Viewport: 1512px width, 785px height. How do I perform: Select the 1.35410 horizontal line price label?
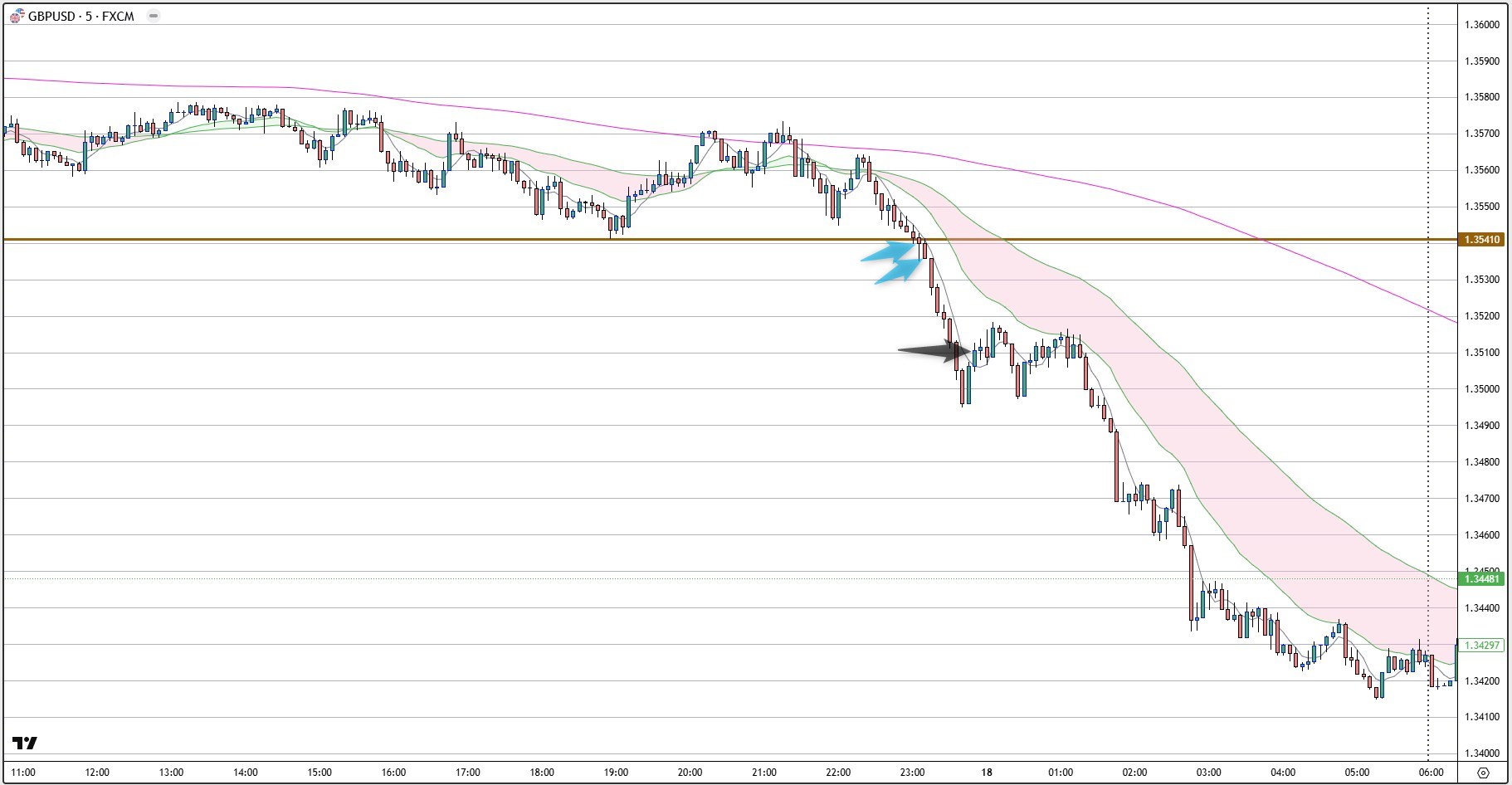point(1482,240)
